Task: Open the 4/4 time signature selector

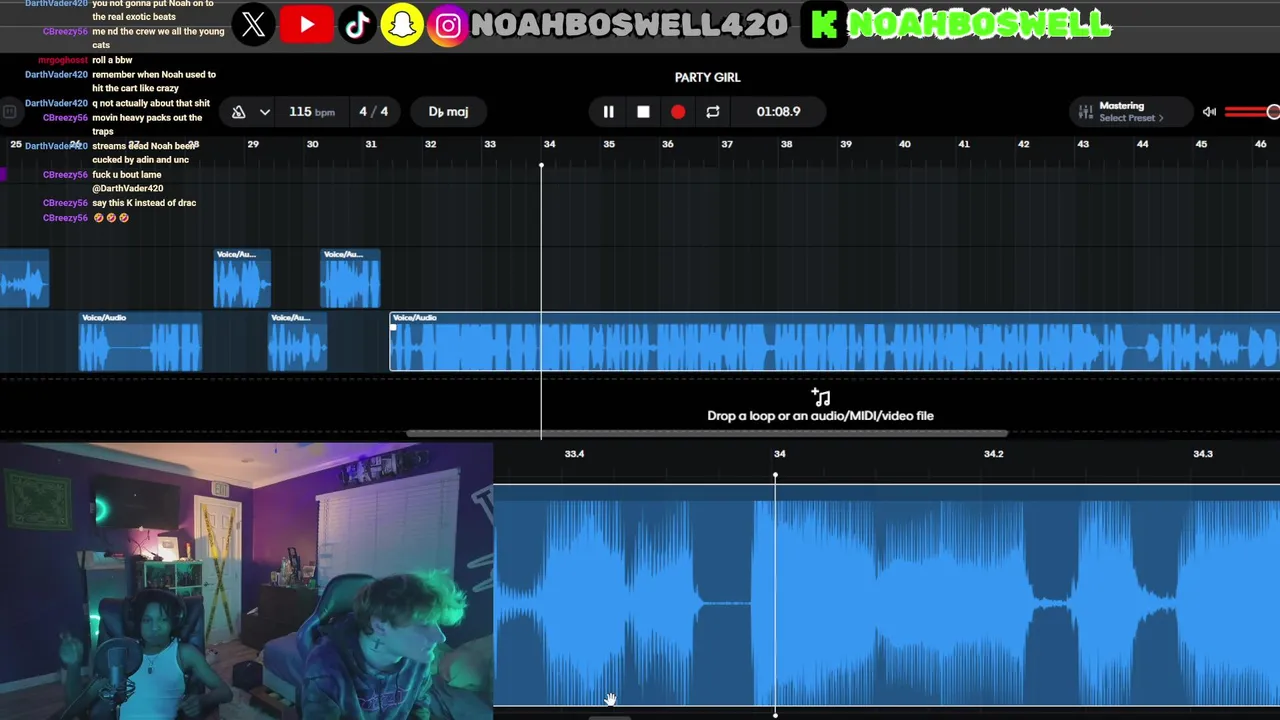Action: 373,112
